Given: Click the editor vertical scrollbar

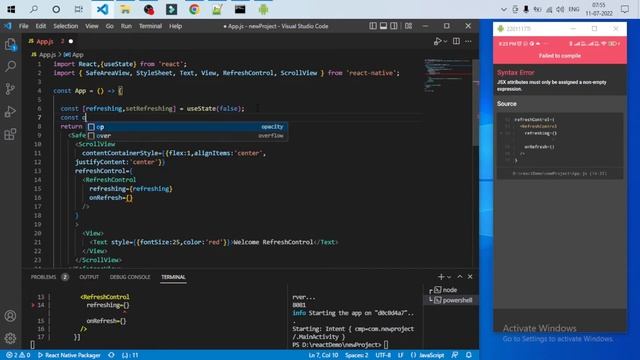Looking at the screenshot, I should (x=476, y=102).
